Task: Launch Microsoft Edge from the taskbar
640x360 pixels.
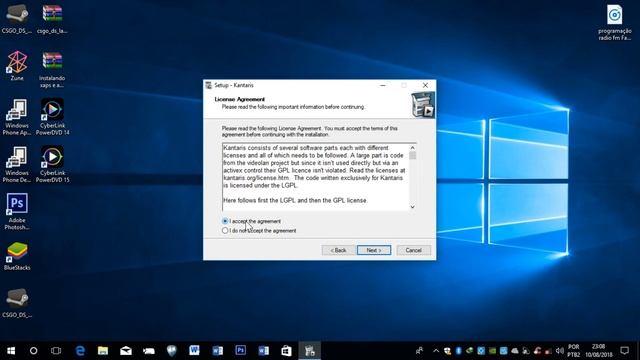Action: click(80, 351)
